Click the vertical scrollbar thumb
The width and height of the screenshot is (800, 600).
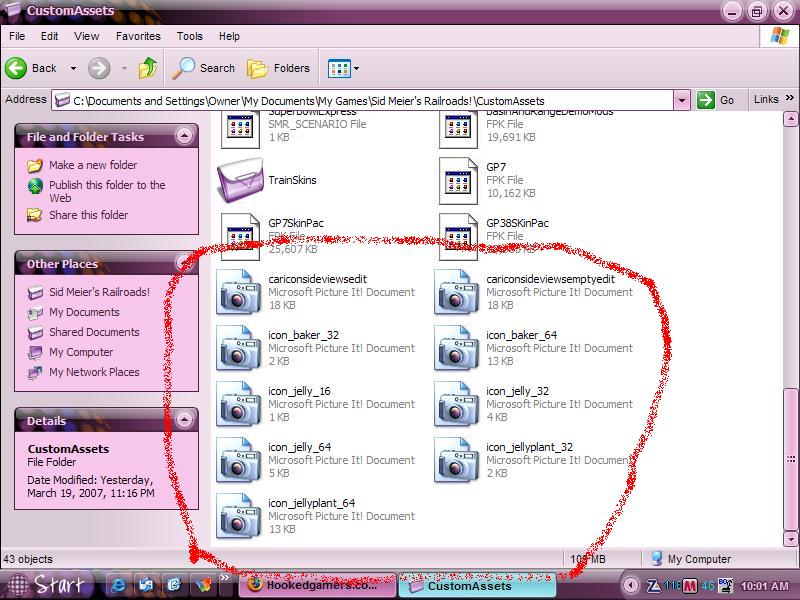tap(790, 459)
